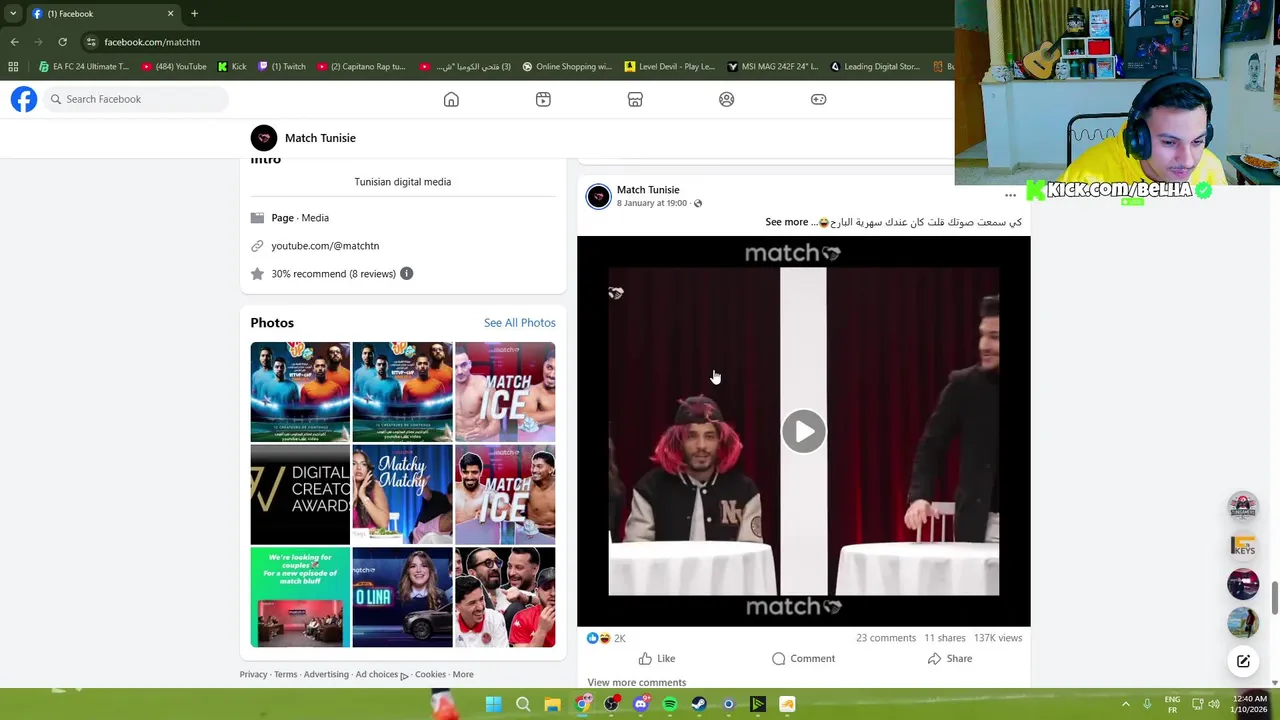Open Windows taskbar search
Screen dimensions: 1280x720
coord(523,704)
